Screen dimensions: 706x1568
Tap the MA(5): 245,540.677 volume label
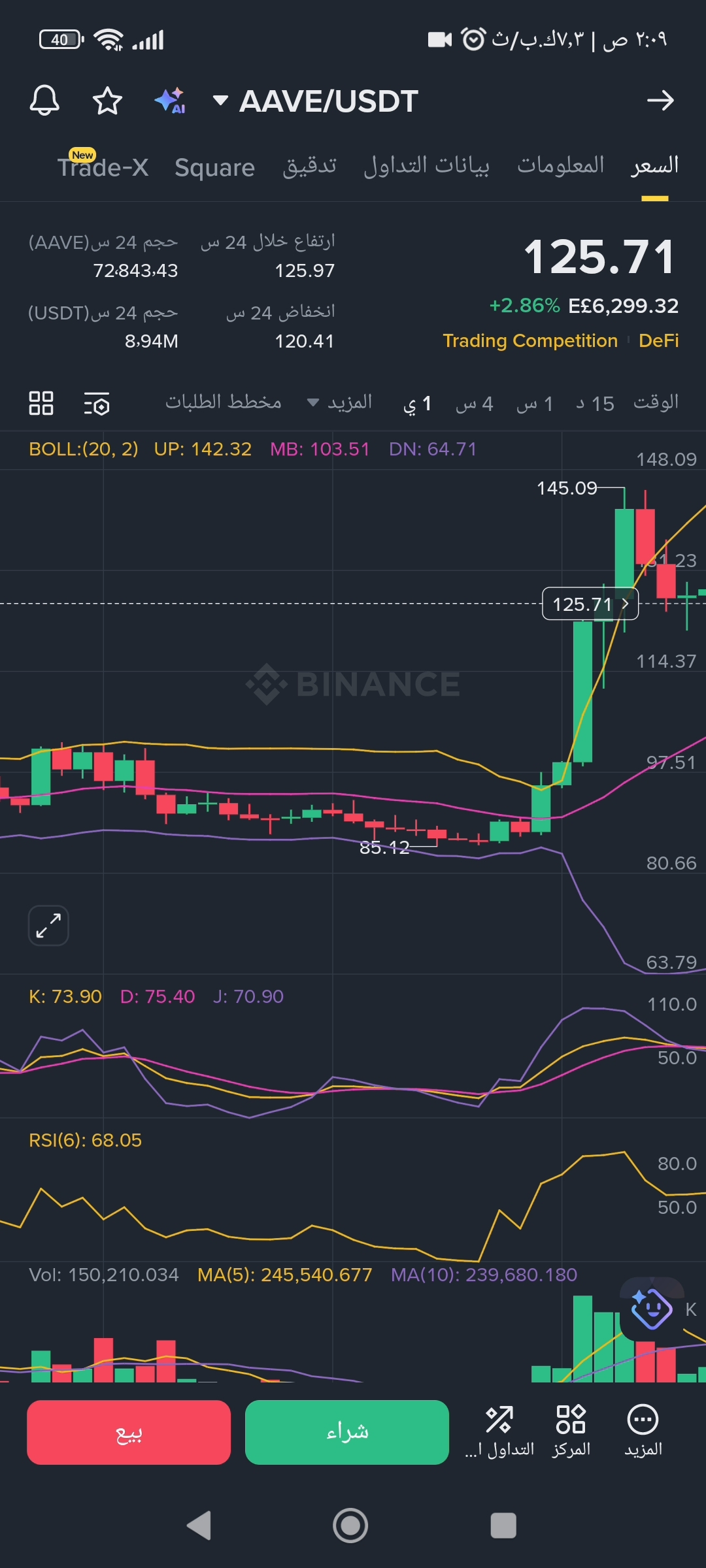[x=284, y=1275]
